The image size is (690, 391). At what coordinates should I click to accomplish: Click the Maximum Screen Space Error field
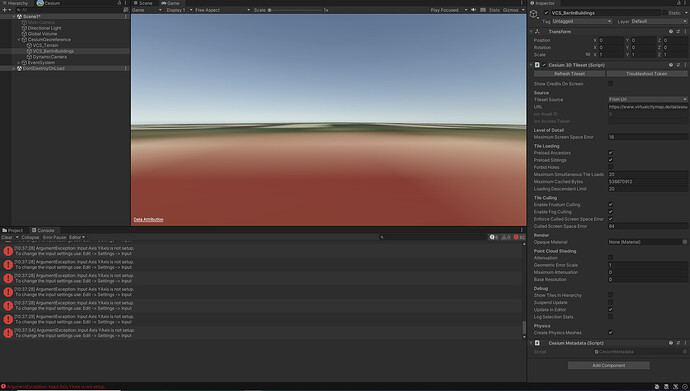[648, 137]
